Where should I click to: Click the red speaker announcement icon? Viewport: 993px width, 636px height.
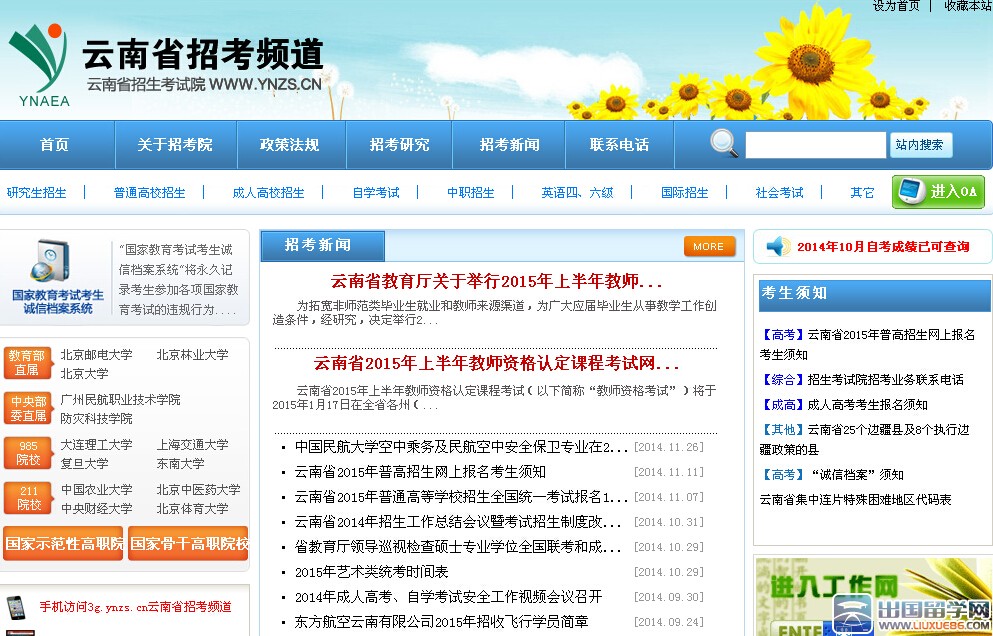coord(779,246)
